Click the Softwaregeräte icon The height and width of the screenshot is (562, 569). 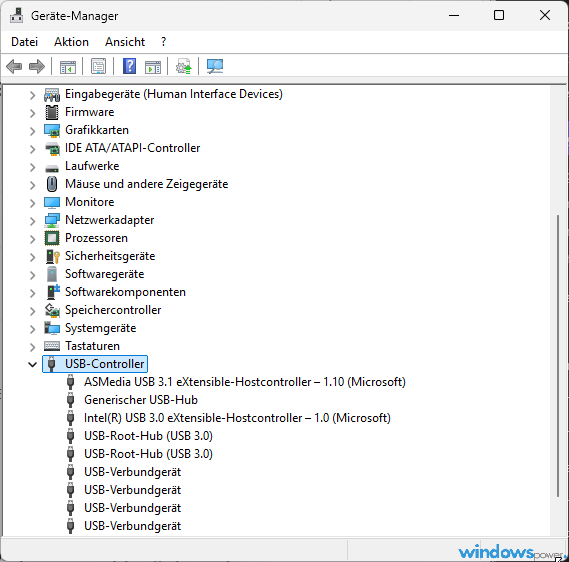(52, 274)
